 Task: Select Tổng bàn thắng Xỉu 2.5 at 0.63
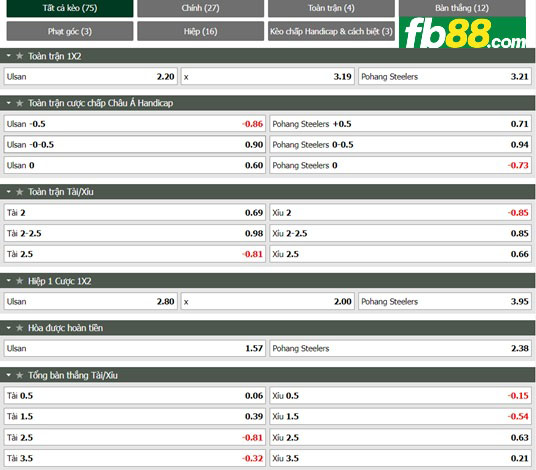click(400, 438)
